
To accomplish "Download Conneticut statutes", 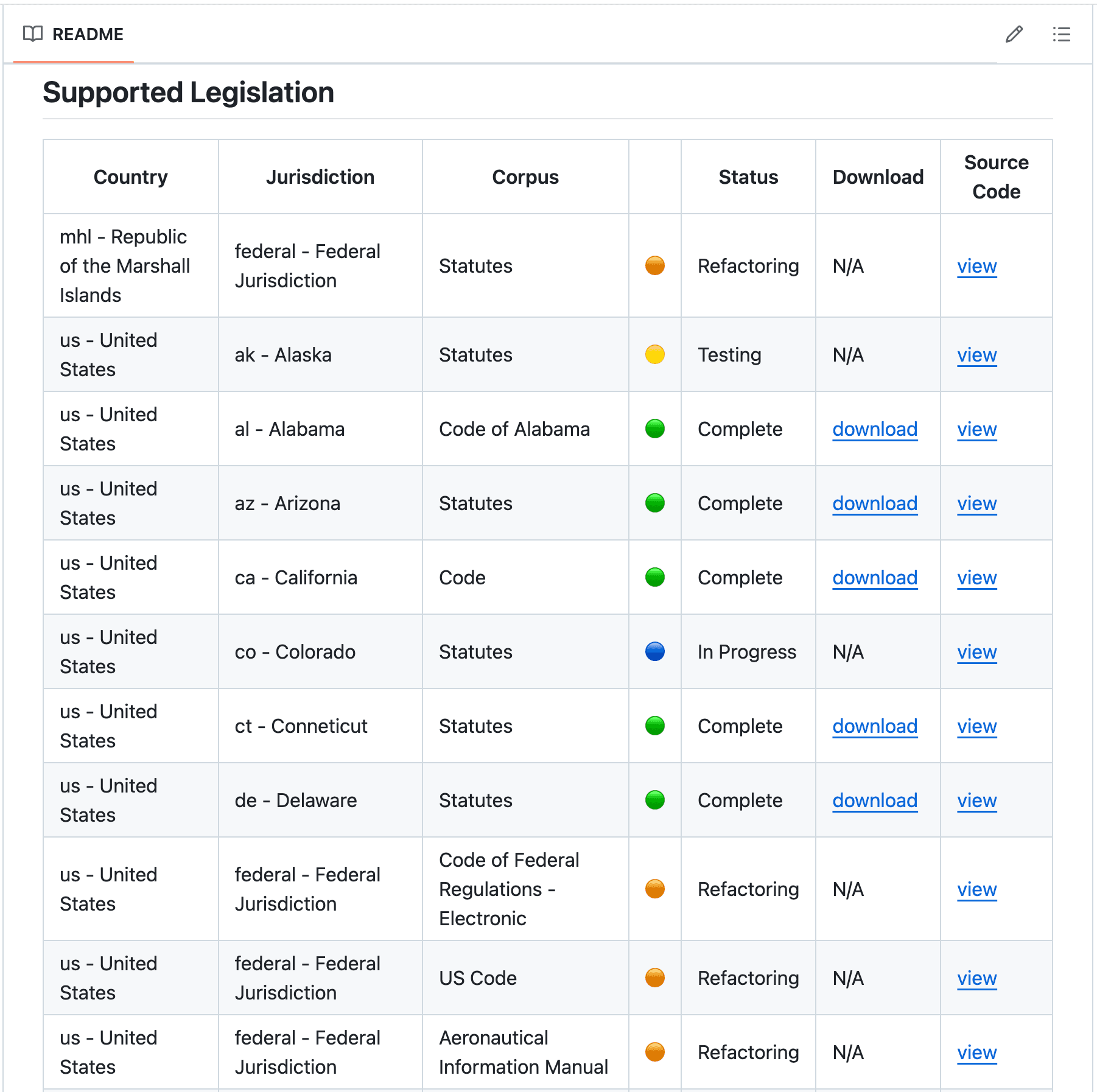I will pyautogui.click(x=875, y=726).
